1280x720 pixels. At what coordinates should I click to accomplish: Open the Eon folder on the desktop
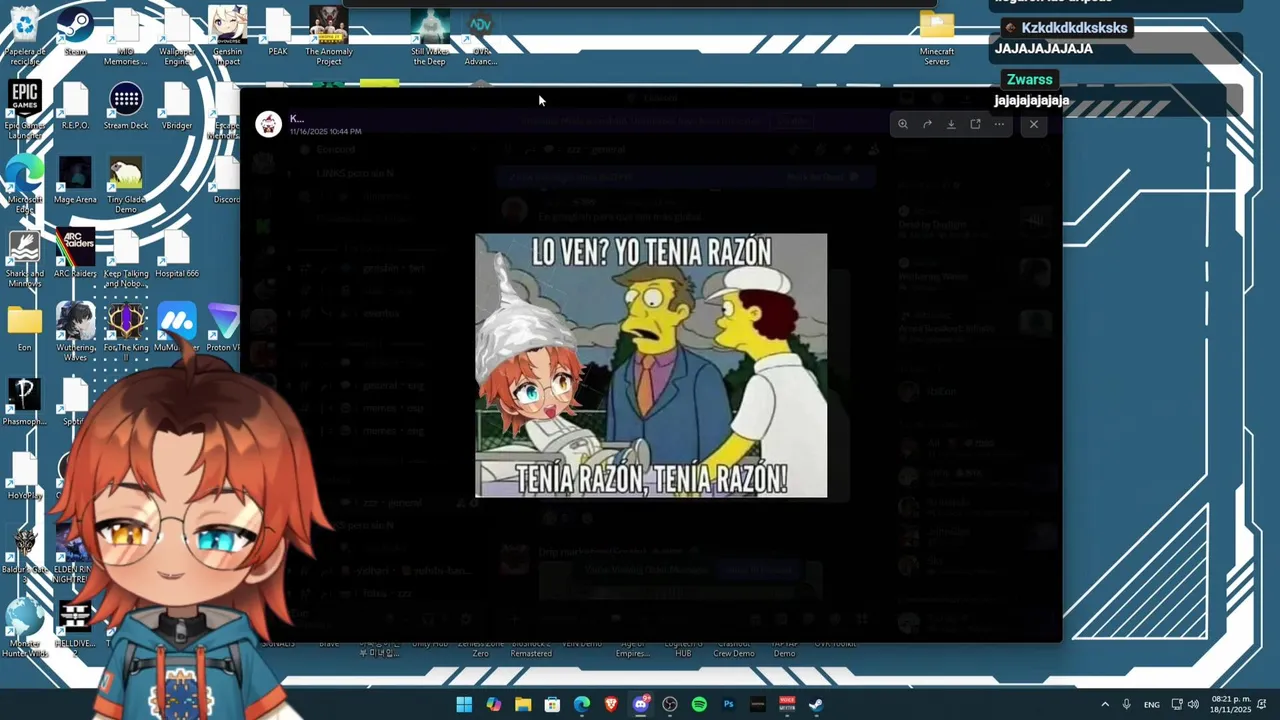(24, 328)
